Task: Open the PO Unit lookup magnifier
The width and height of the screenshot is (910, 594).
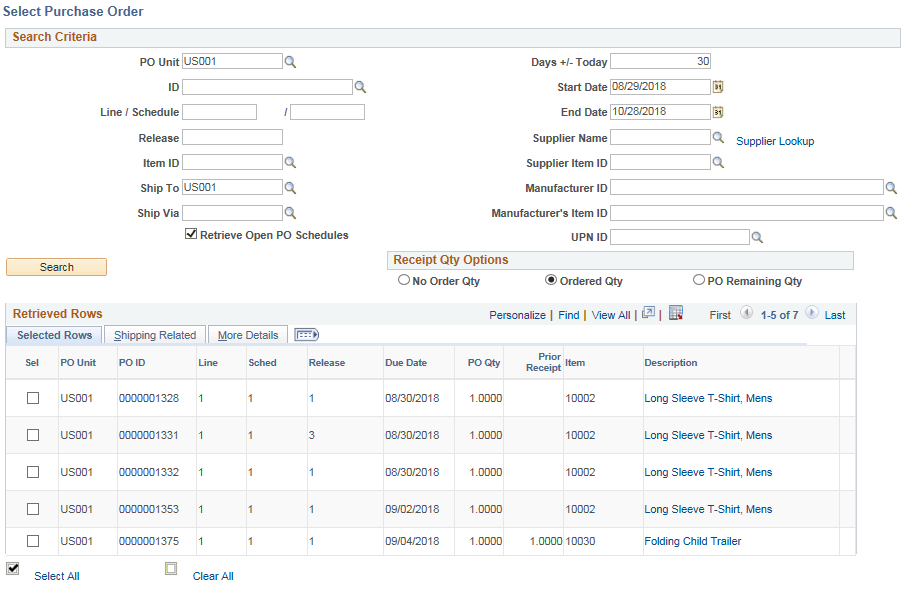Action: pyautogui.click(x=290, y=61)
